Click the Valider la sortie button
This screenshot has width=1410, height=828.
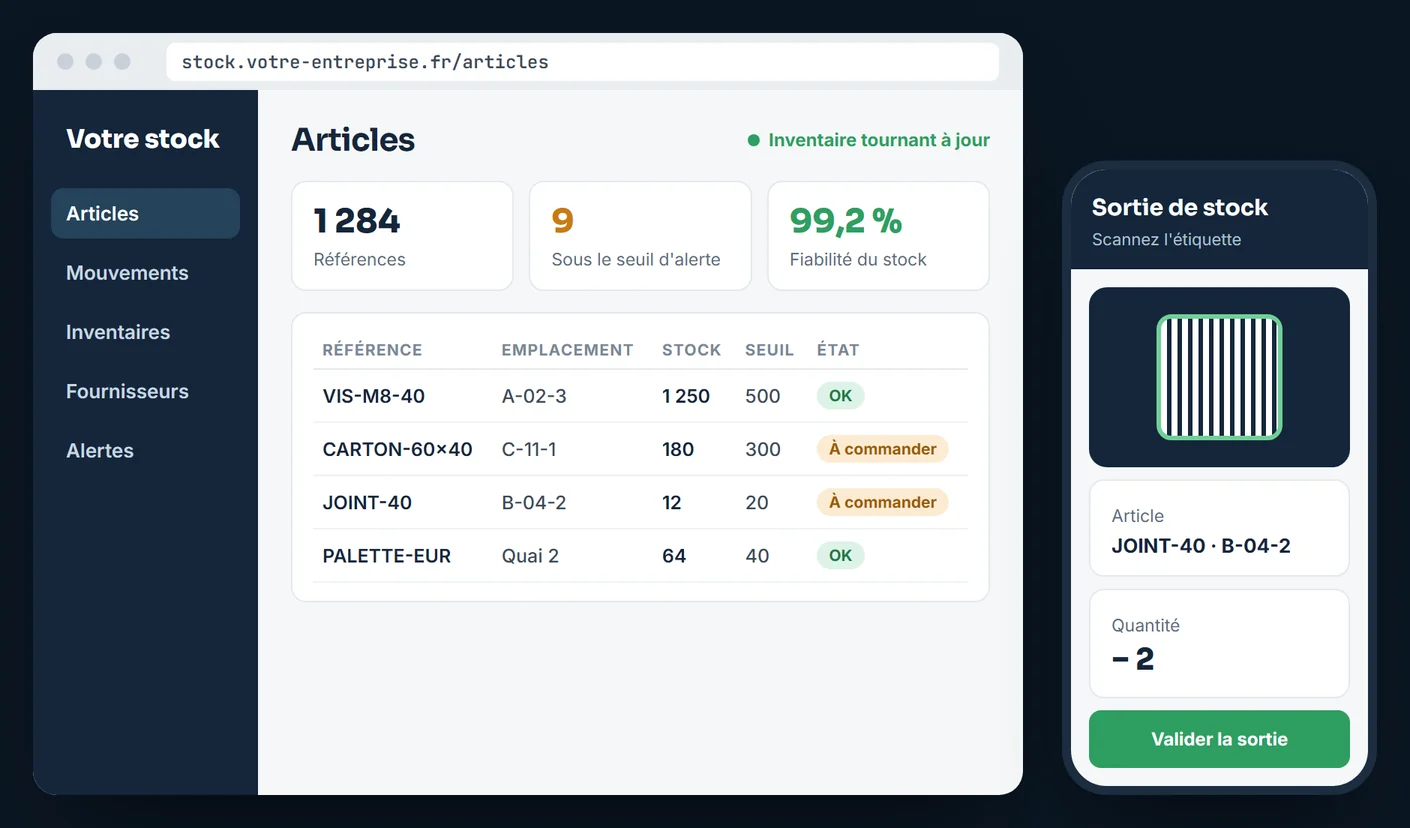[x=1219, y=739]
